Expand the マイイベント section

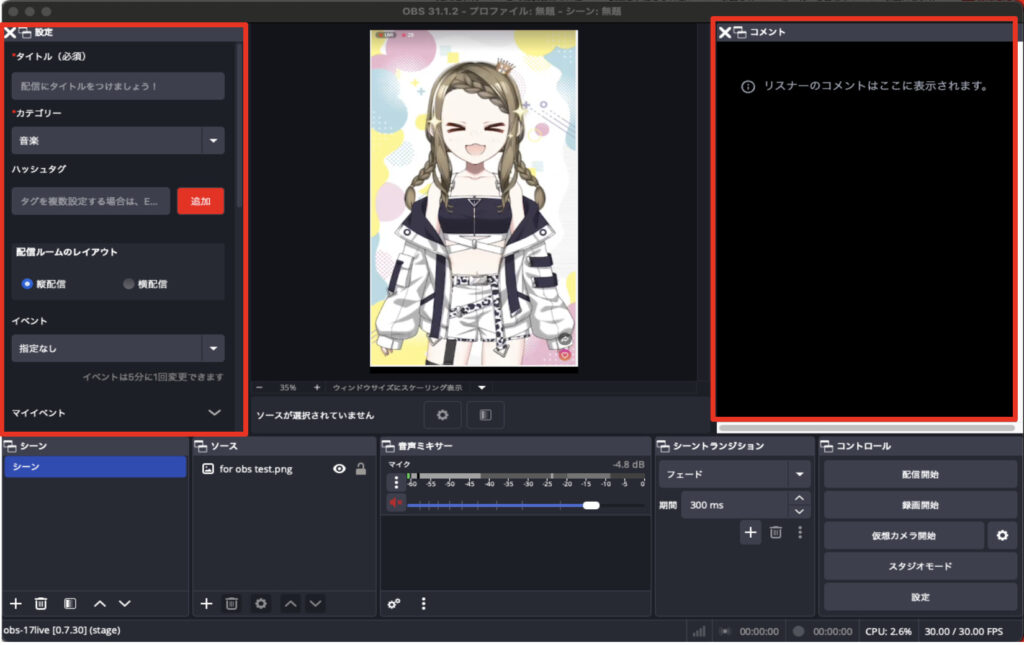tap(214, 412)
